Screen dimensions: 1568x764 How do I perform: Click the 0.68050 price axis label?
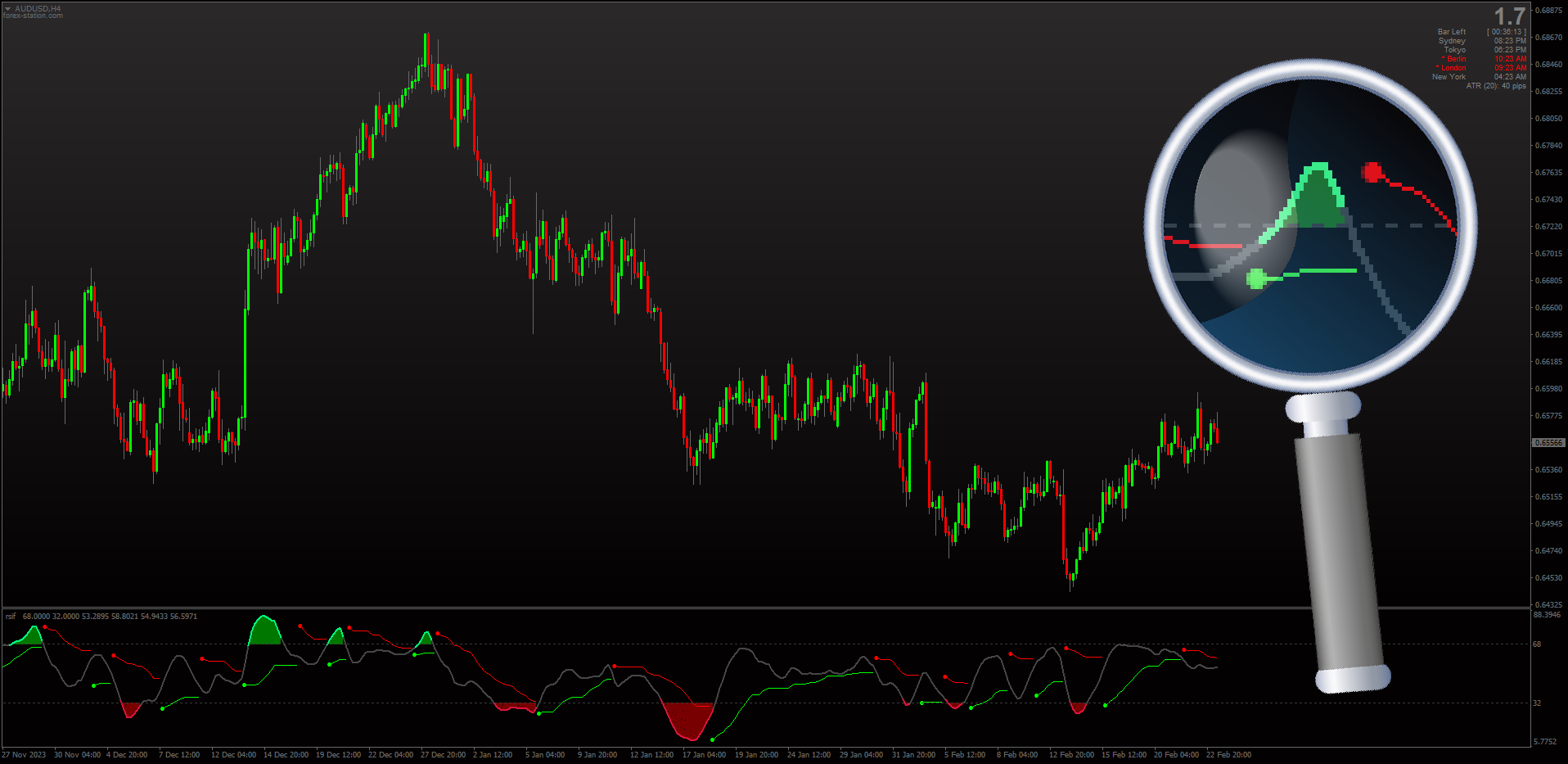pyautogui.click(x=1548, y=119)
